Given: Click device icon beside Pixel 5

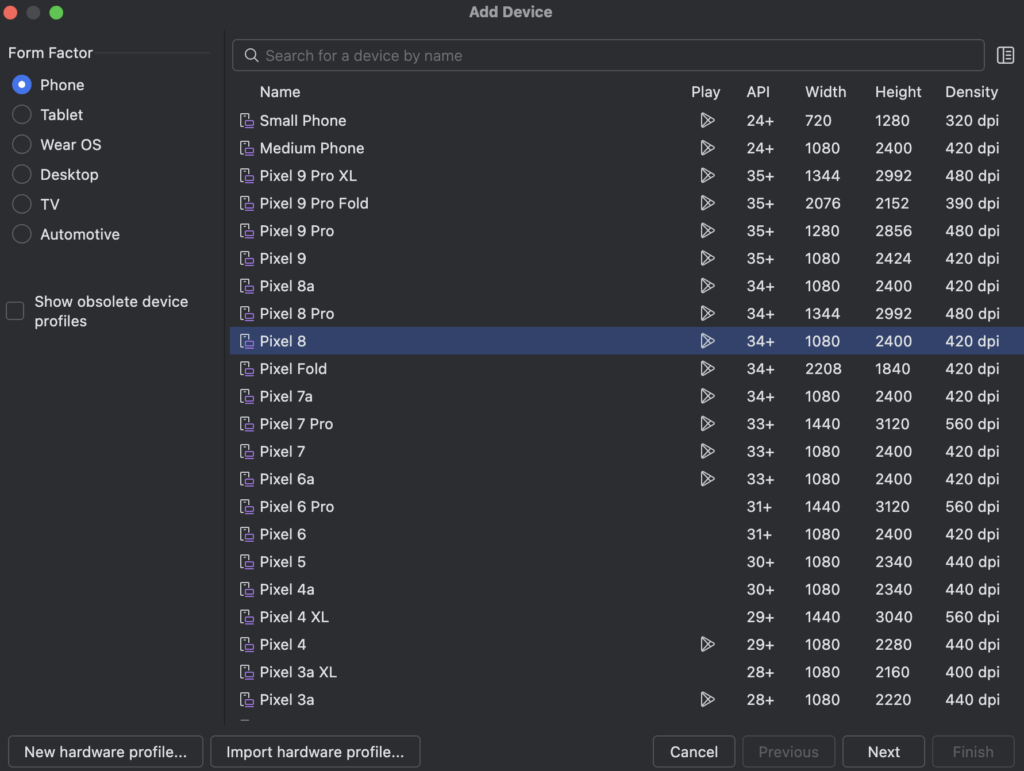Looking at the screenshot, I should 247,562.
